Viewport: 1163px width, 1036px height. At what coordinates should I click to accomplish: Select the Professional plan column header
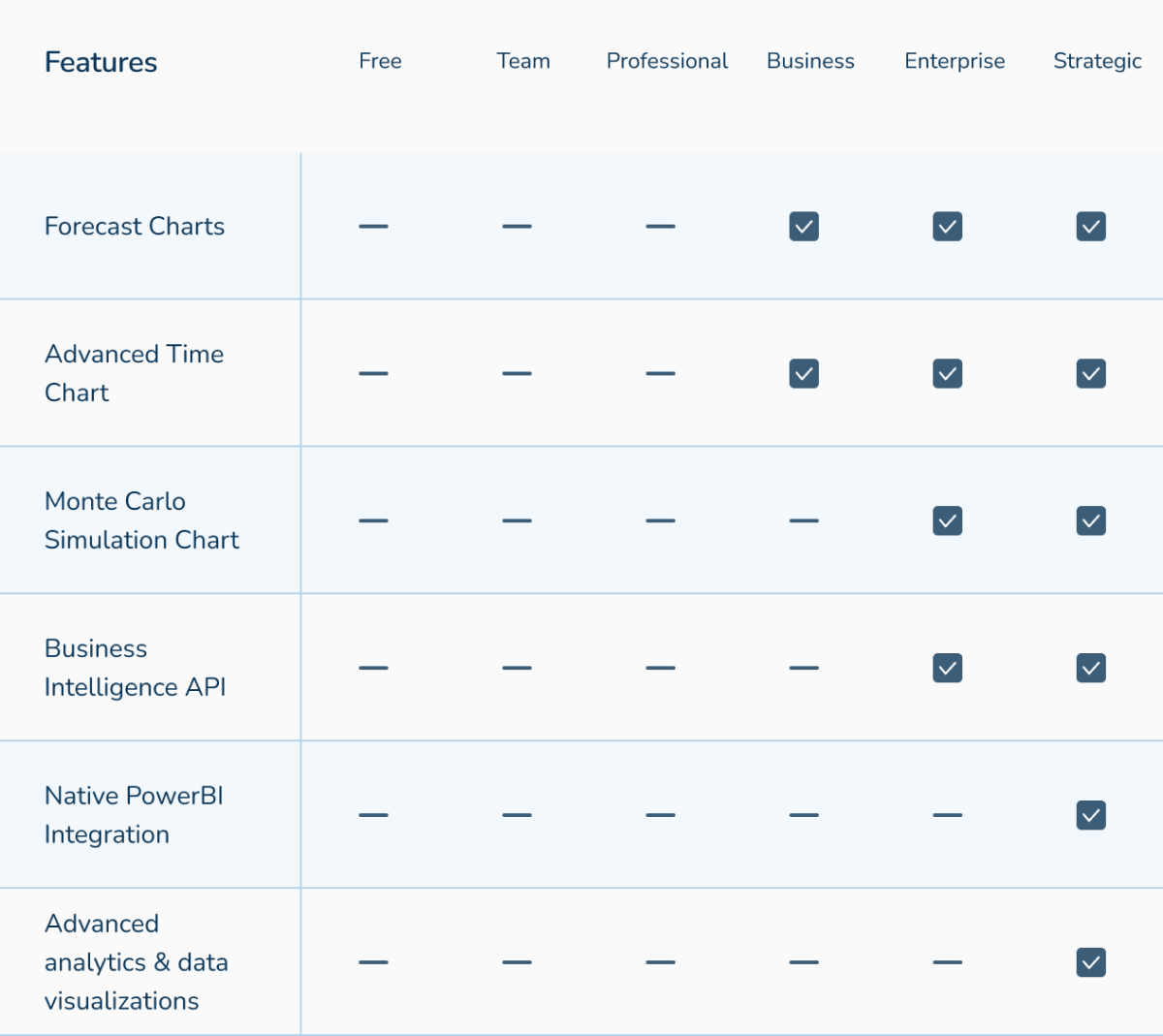click(667, 61)
